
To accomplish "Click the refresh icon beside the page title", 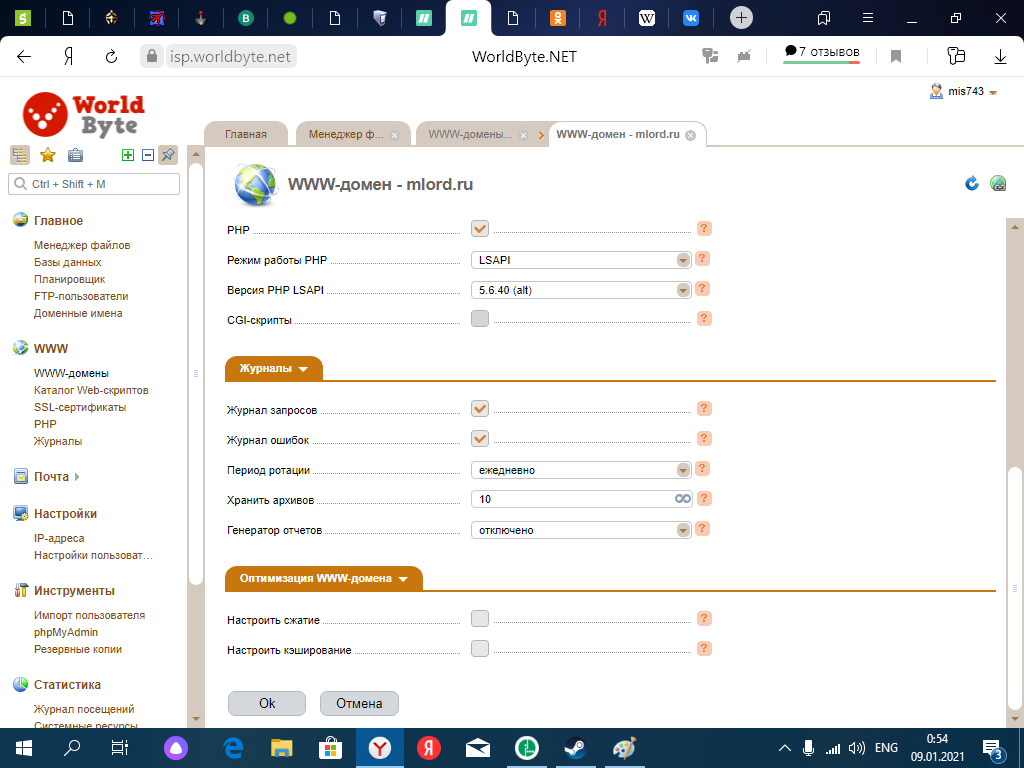I will tap(971, 183).
